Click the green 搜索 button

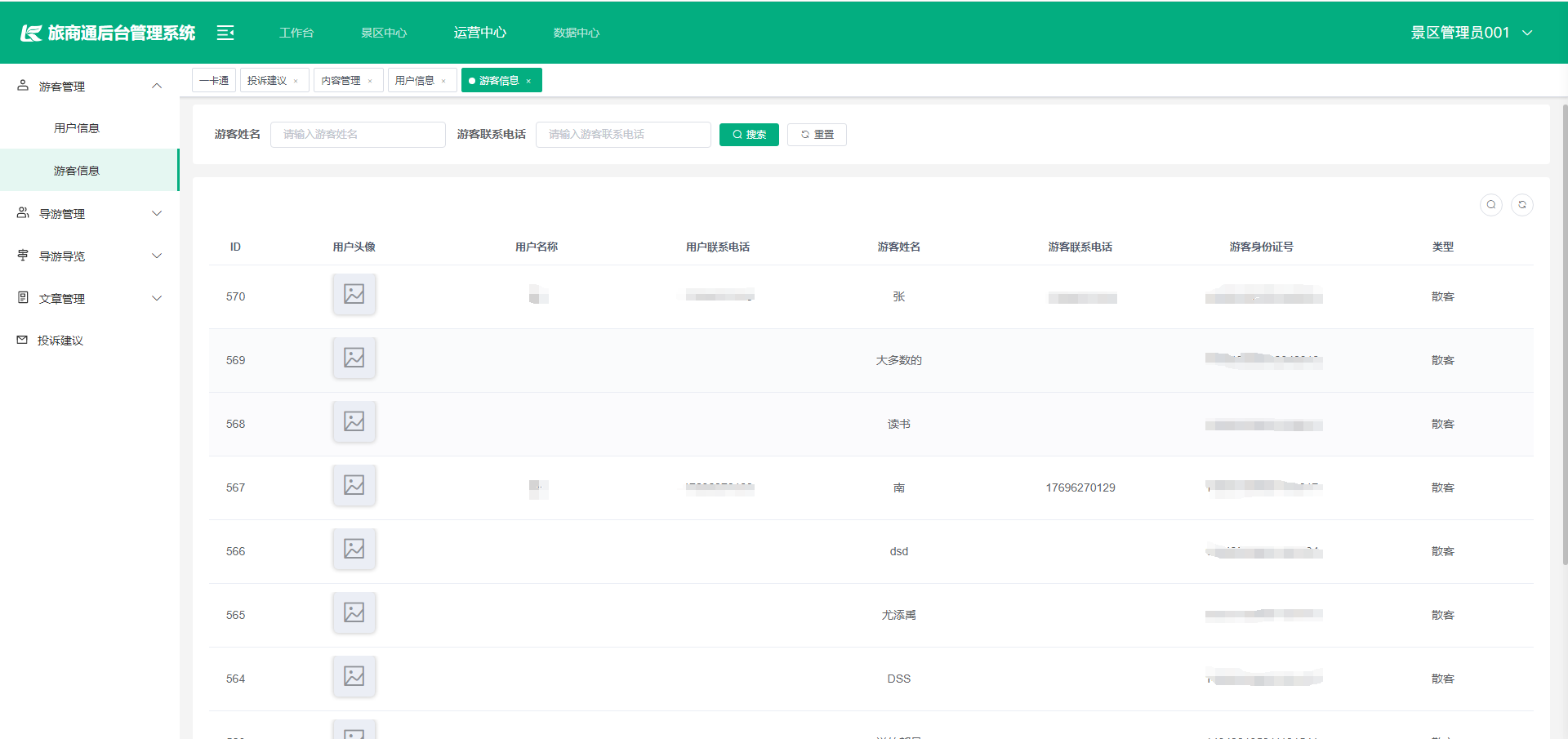(x=749, y=135)
